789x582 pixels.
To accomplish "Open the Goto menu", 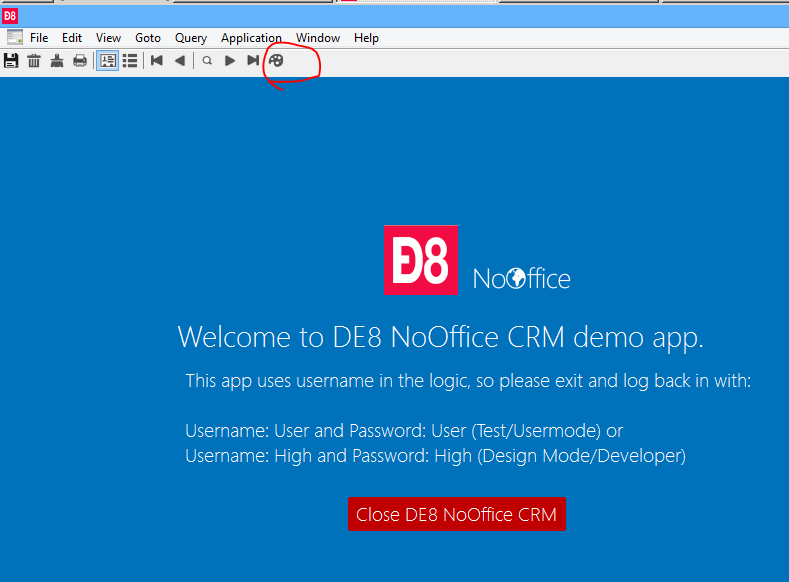I will coord(147,38).
